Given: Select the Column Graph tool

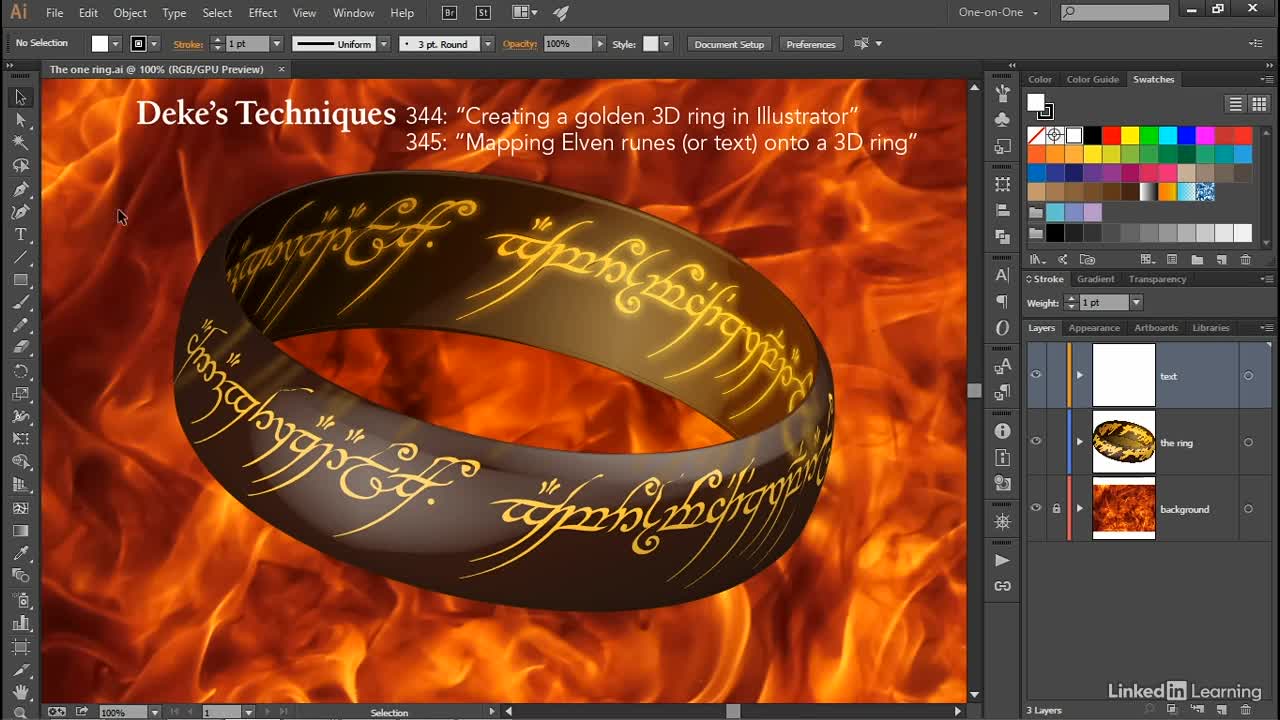Looking at the screenshot, I should coord(20,622).
